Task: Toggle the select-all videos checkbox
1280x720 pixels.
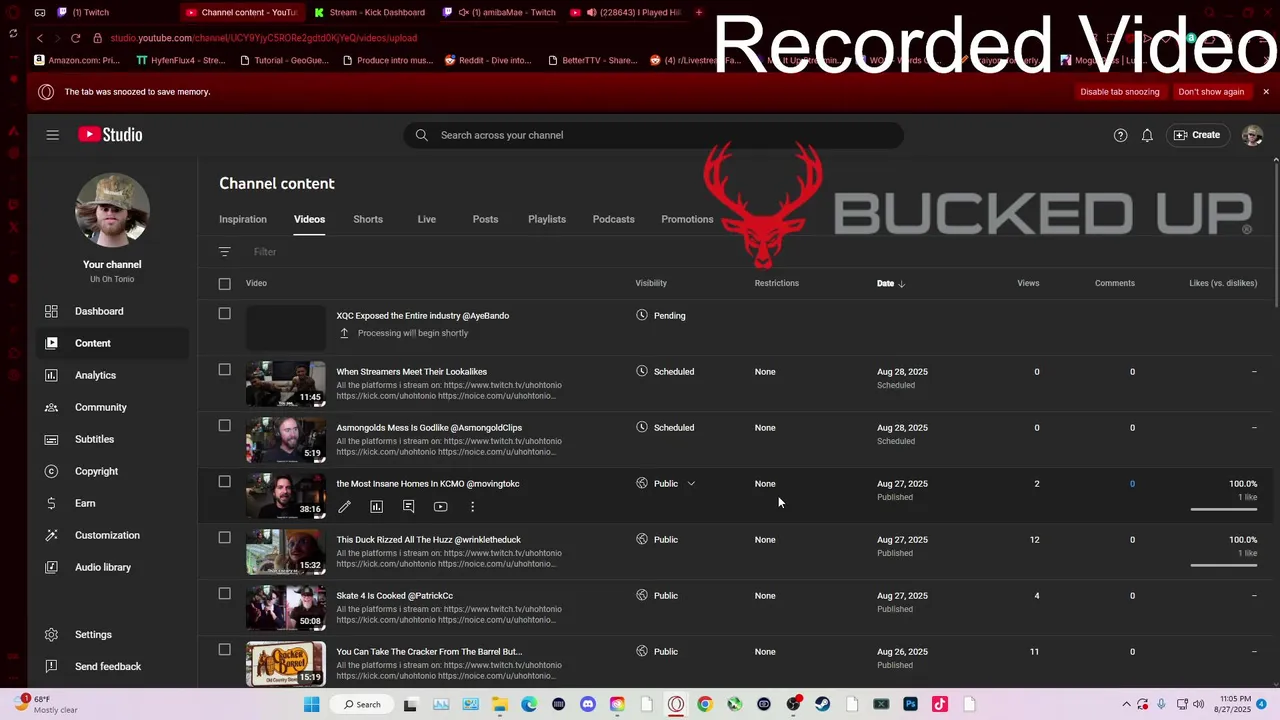Action: coord(224,283)
